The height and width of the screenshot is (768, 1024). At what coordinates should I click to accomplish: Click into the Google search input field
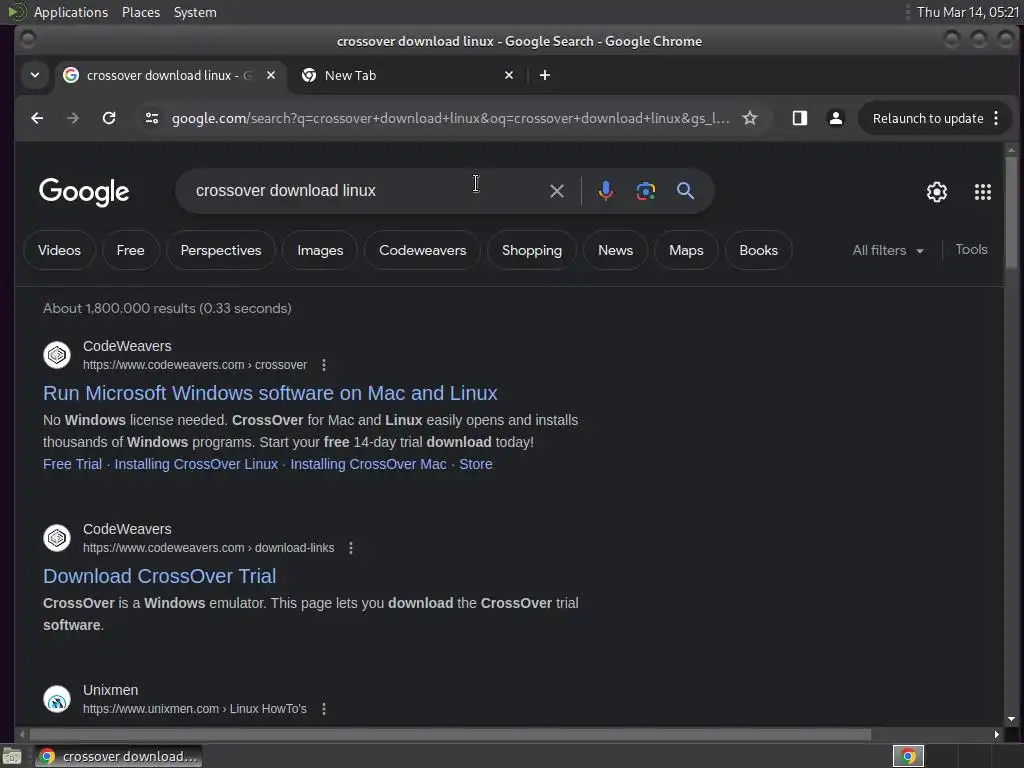pos(366,191)
